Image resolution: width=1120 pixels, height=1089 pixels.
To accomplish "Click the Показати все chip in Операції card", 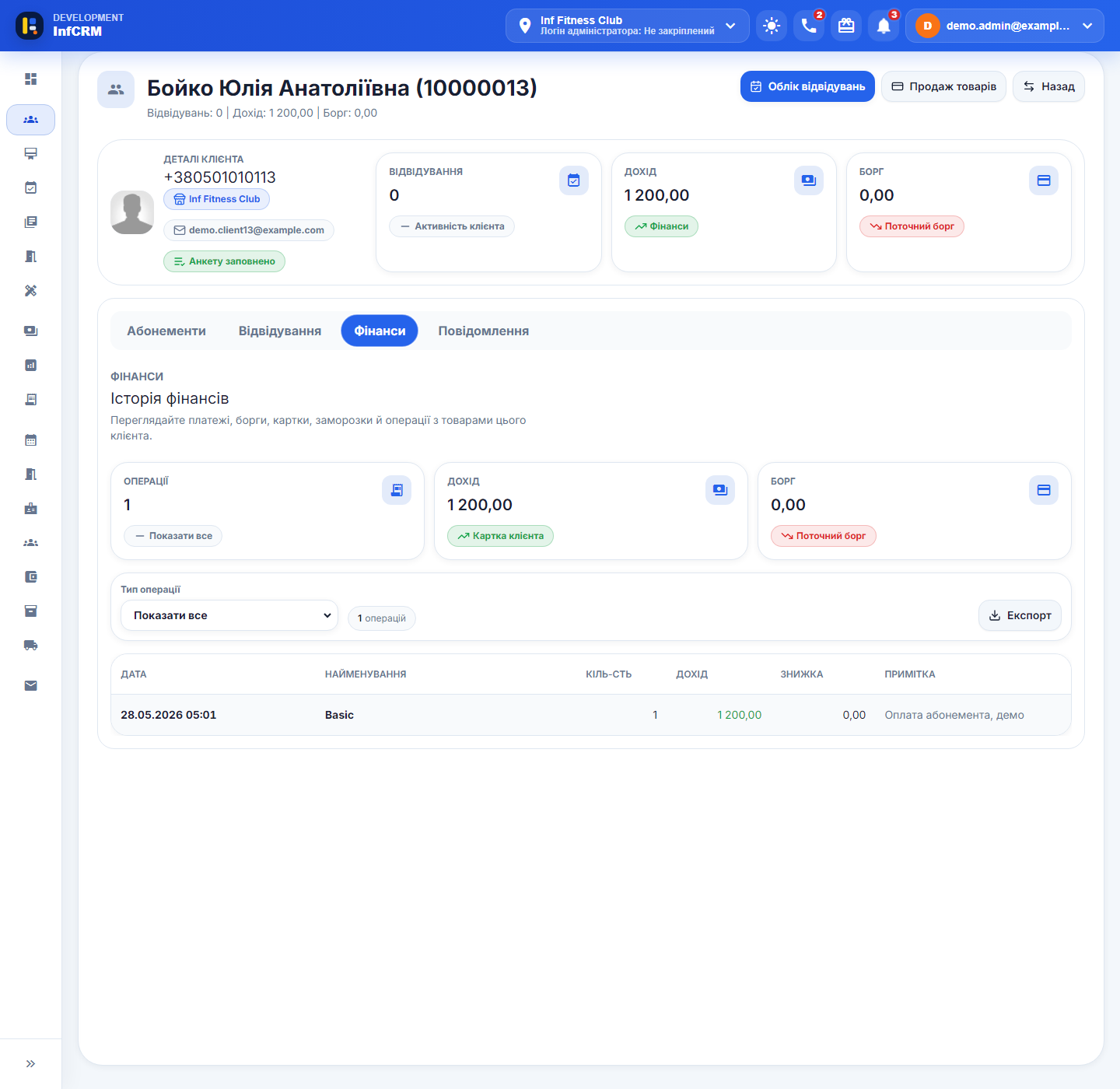I will coord(173,536).
